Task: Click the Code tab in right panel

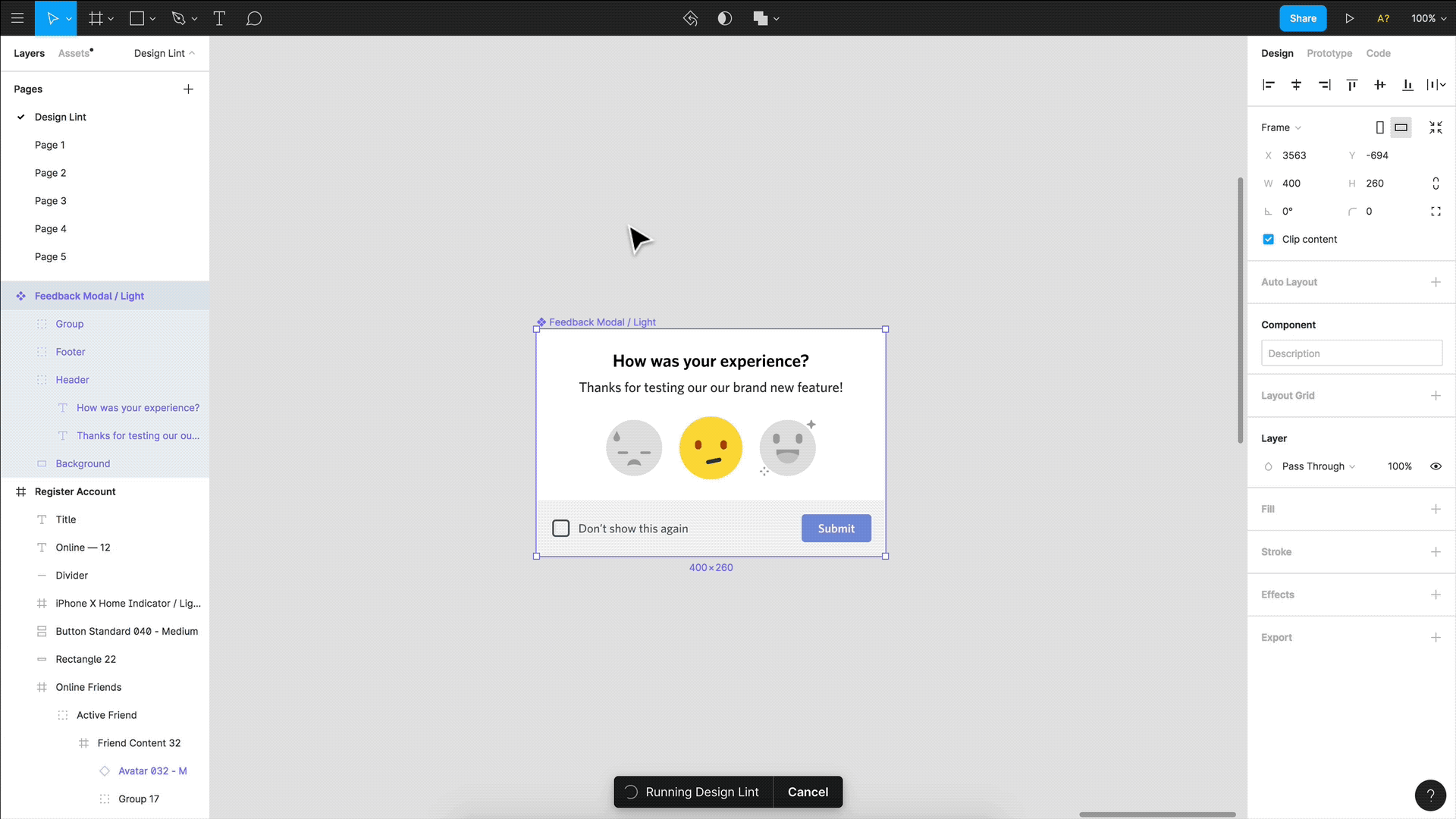Action: coord(1378,53)
